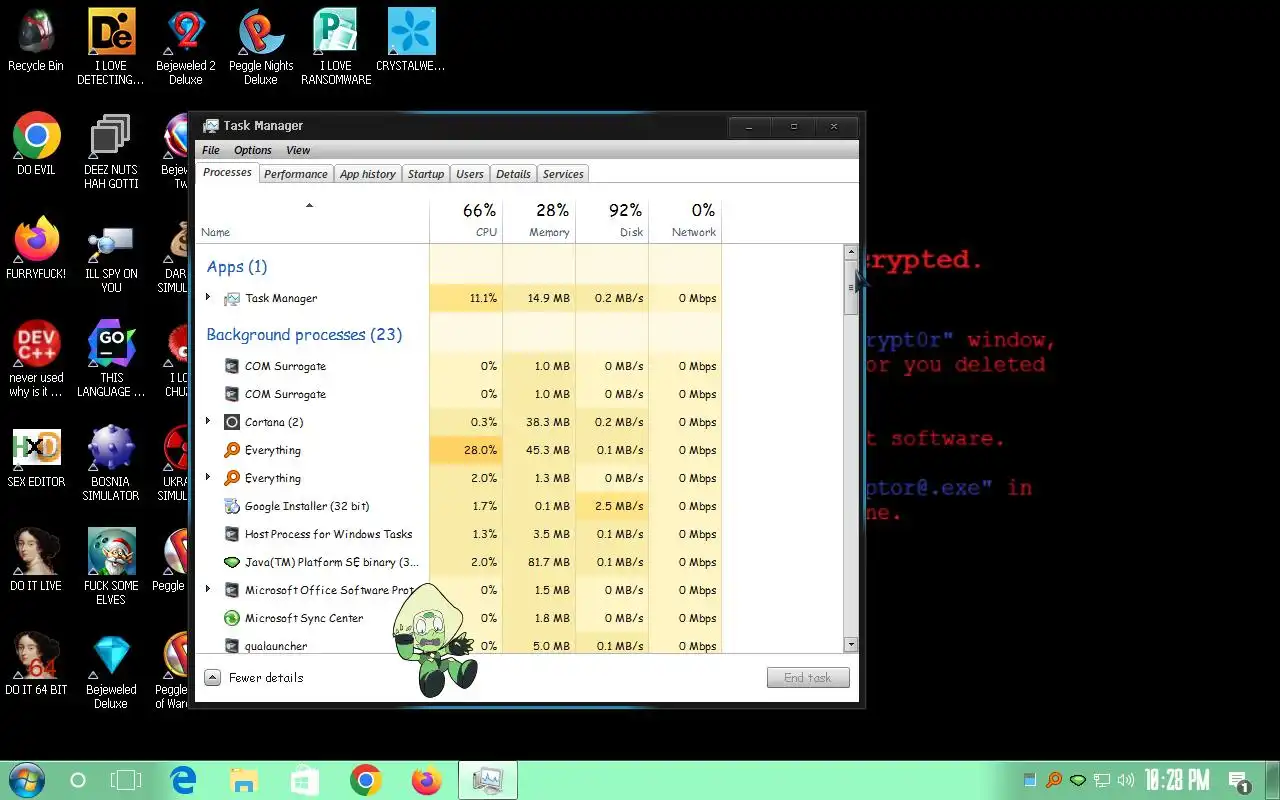Open File Explorer from the taskbar
Viewport: 1280px width, 800px height.
click(x=244, y=780)
